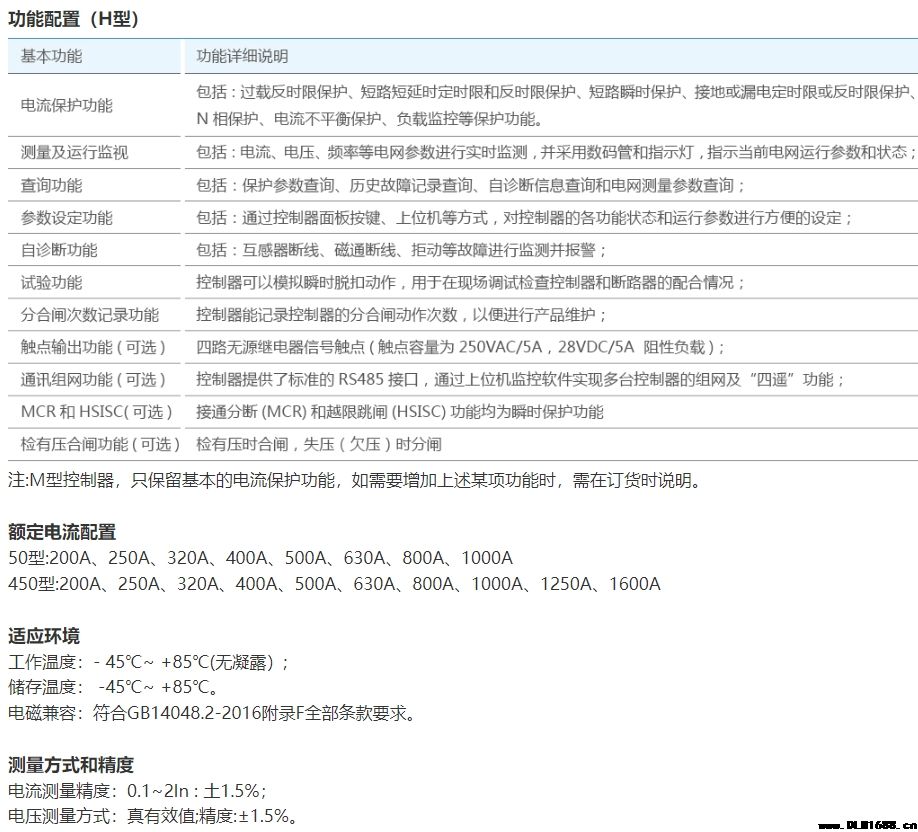Click the text '四路无源继电器信号触点'
The image size is (918, 832).
coord(461,347)
